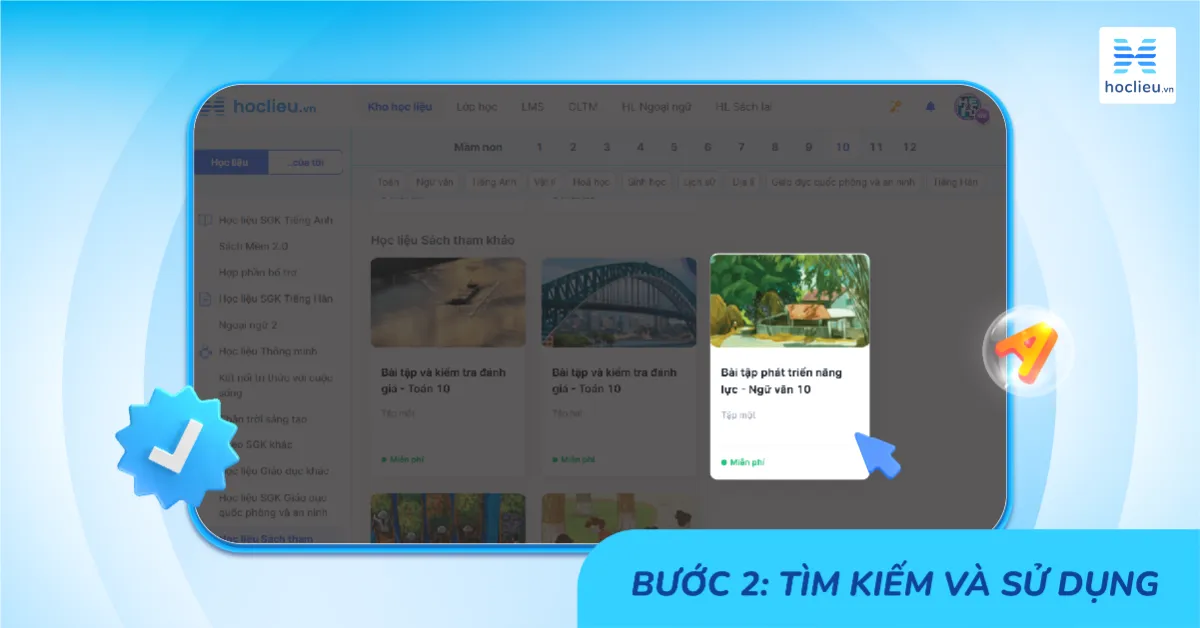Click the Học liệu Sách tham khảo heading
Image resolution: width=1200 pixels, height=628 pixels.
(442, 240)
